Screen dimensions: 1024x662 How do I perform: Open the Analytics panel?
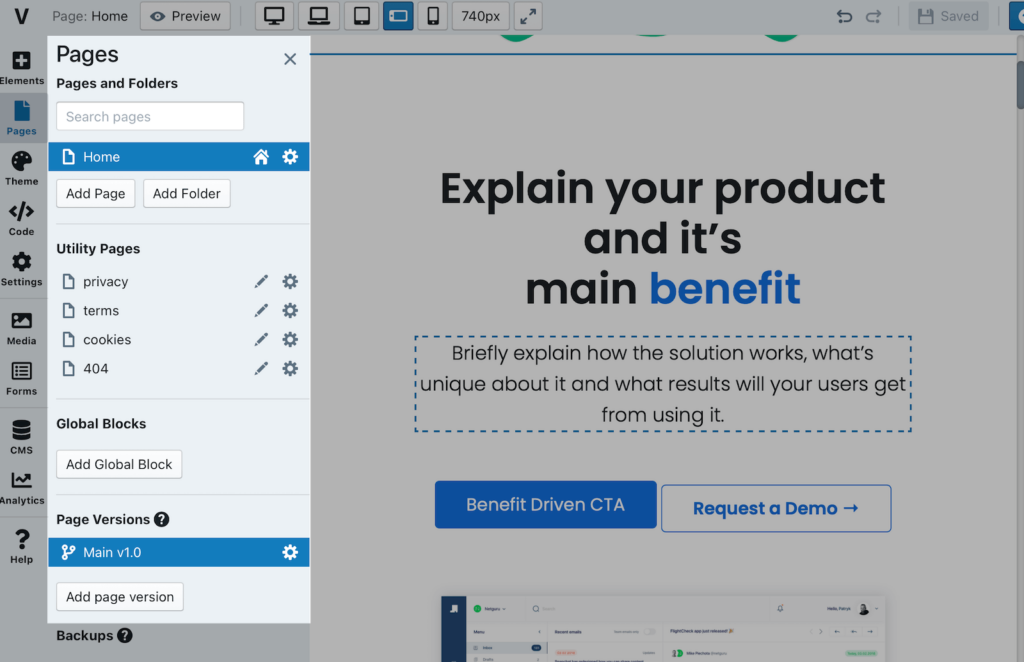click(21, 487)
